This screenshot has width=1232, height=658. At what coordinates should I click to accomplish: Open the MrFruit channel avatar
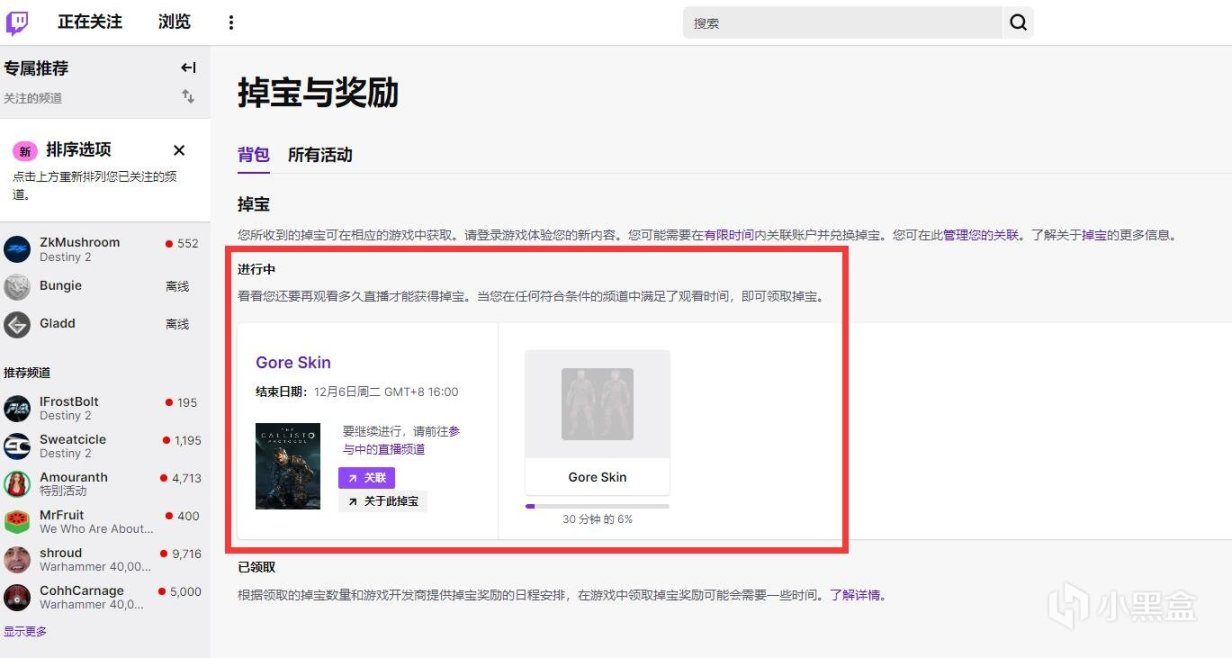pyautogui.click(x=17, y=522)
